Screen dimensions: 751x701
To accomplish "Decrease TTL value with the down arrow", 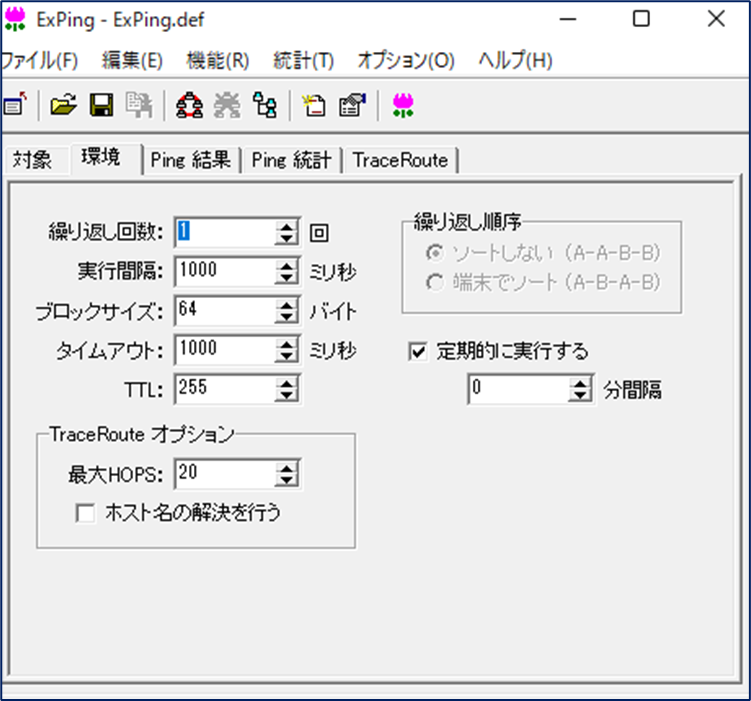I will [287, 396].
